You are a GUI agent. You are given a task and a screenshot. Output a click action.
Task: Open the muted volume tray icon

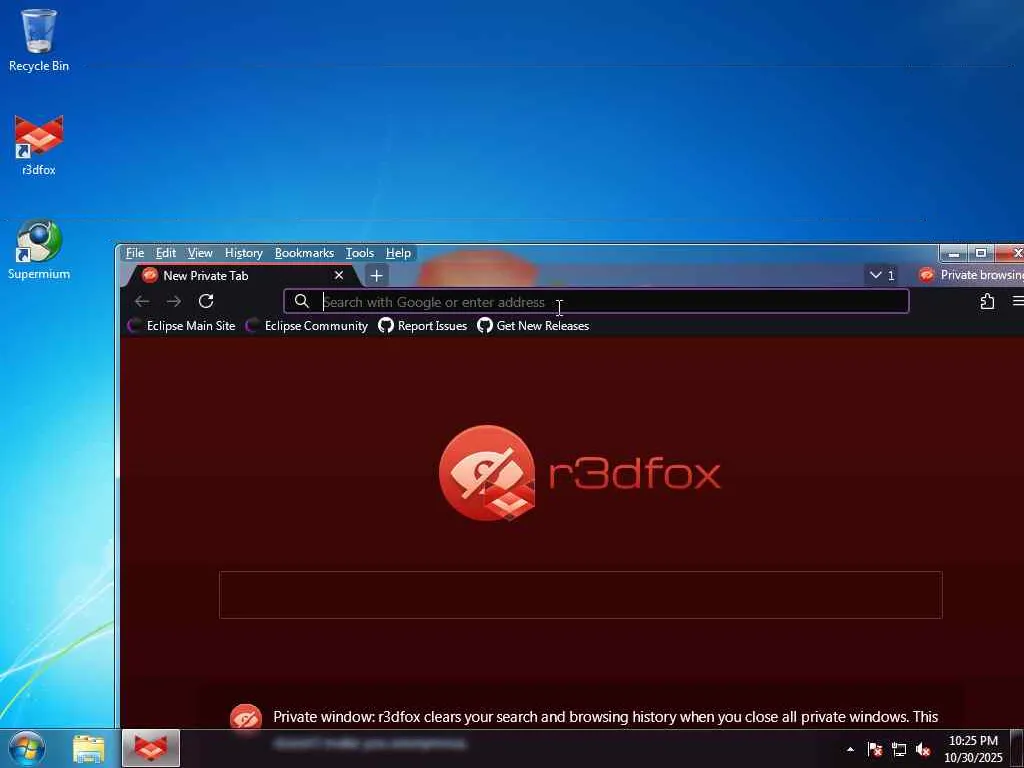tap(923, 749)
